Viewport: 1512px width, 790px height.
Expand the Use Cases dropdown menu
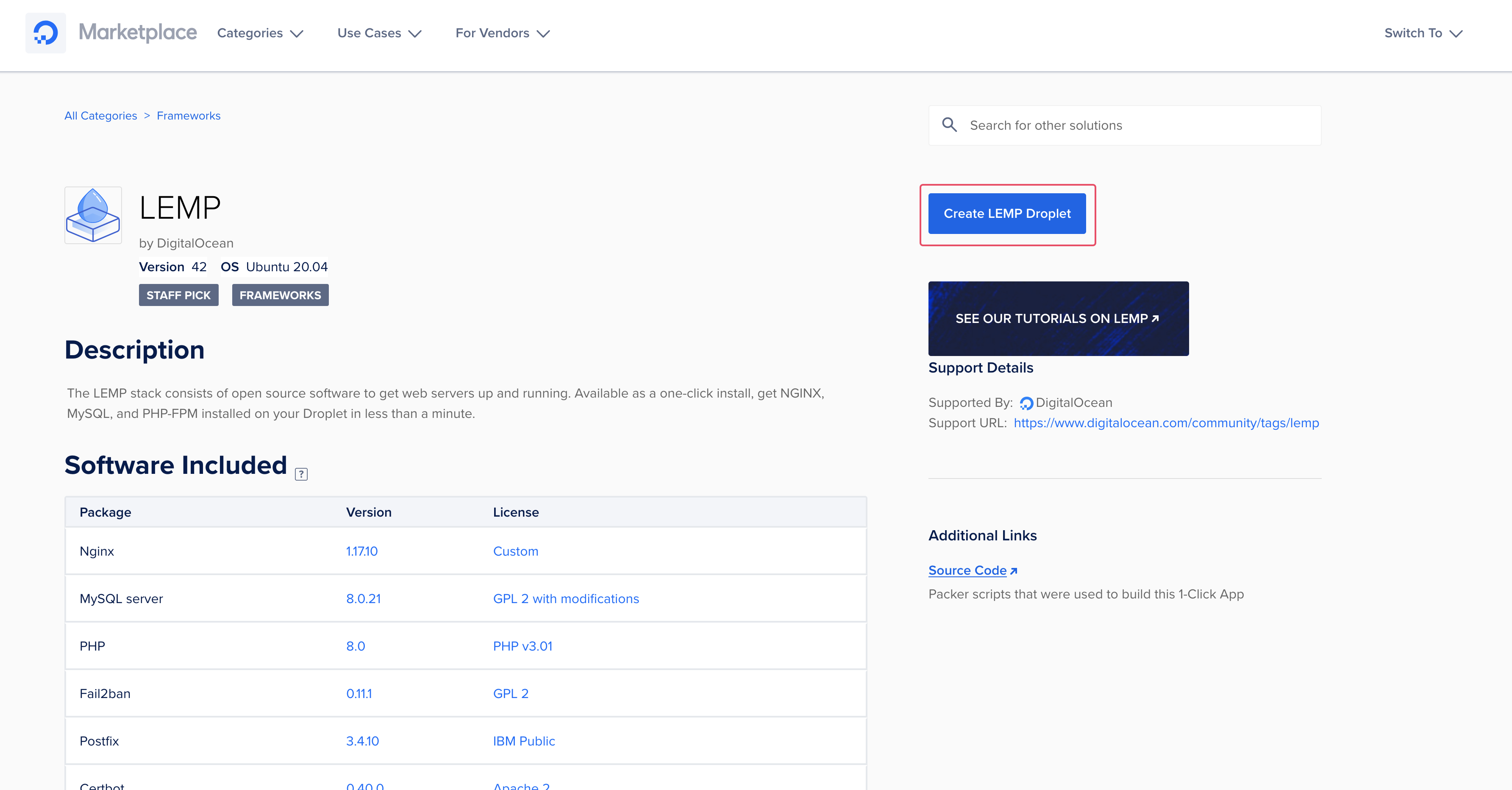click(x=379, y=33)
